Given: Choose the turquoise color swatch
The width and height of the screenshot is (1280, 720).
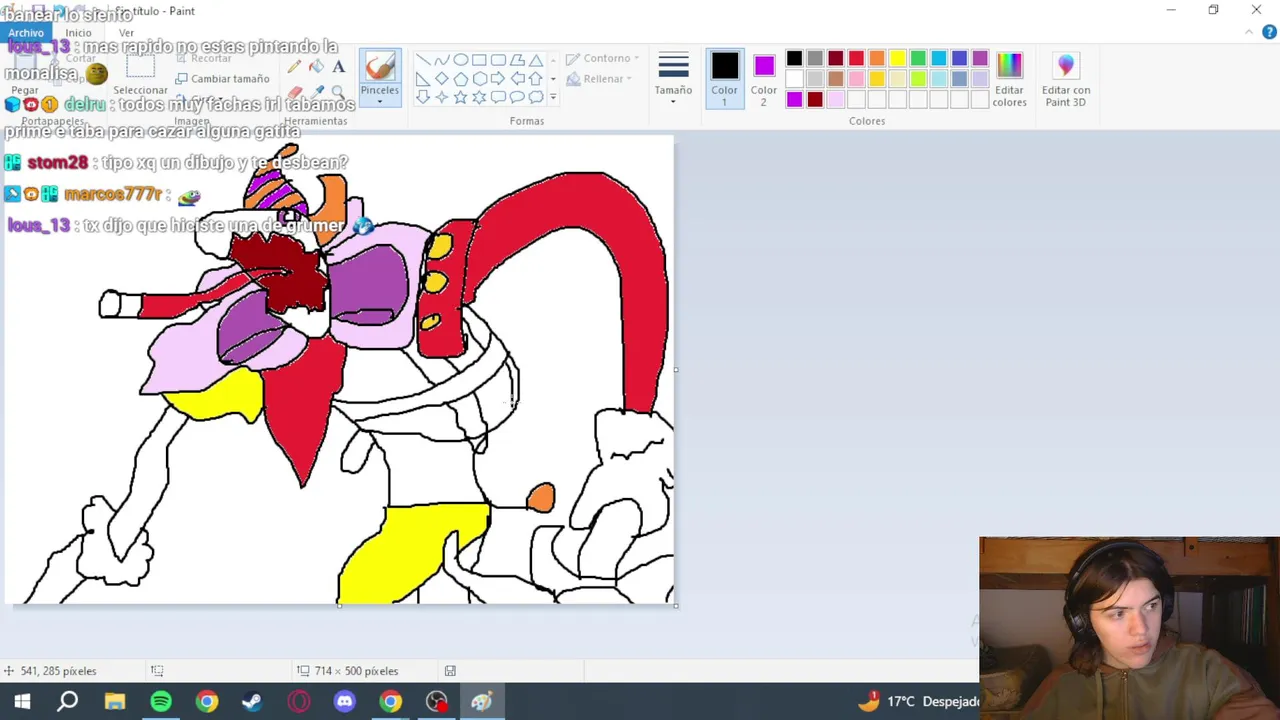Looking at the screenshot, I should [939, 59].
